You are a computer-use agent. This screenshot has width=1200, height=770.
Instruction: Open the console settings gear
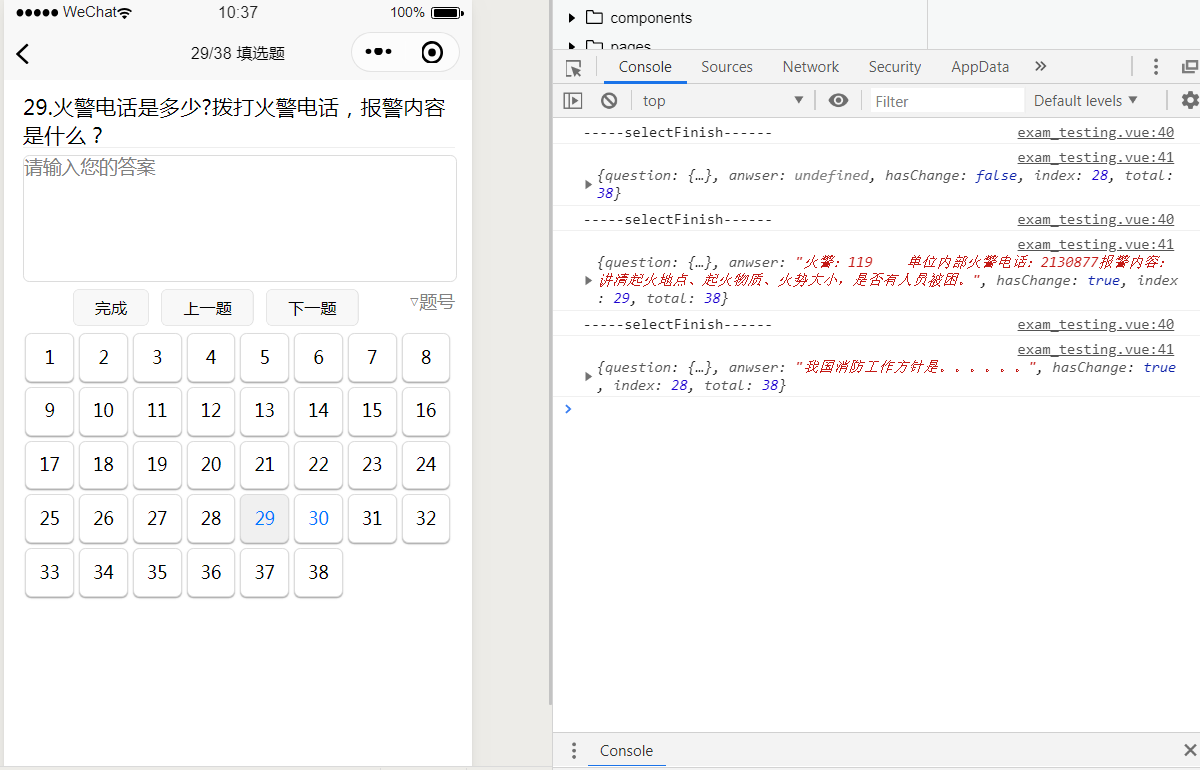[1189, 101]
